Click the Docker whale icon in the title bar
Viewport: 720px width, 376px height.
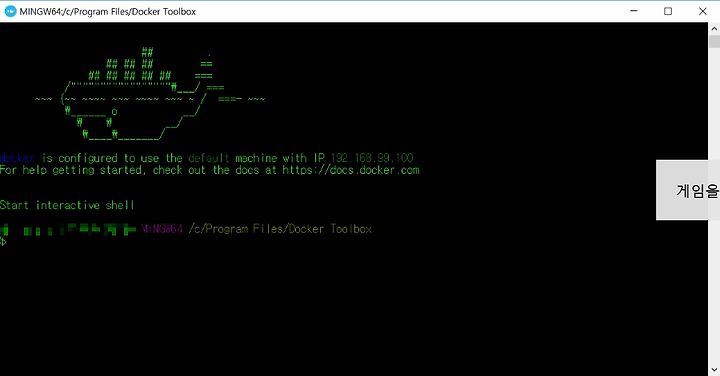click(10, 11)
